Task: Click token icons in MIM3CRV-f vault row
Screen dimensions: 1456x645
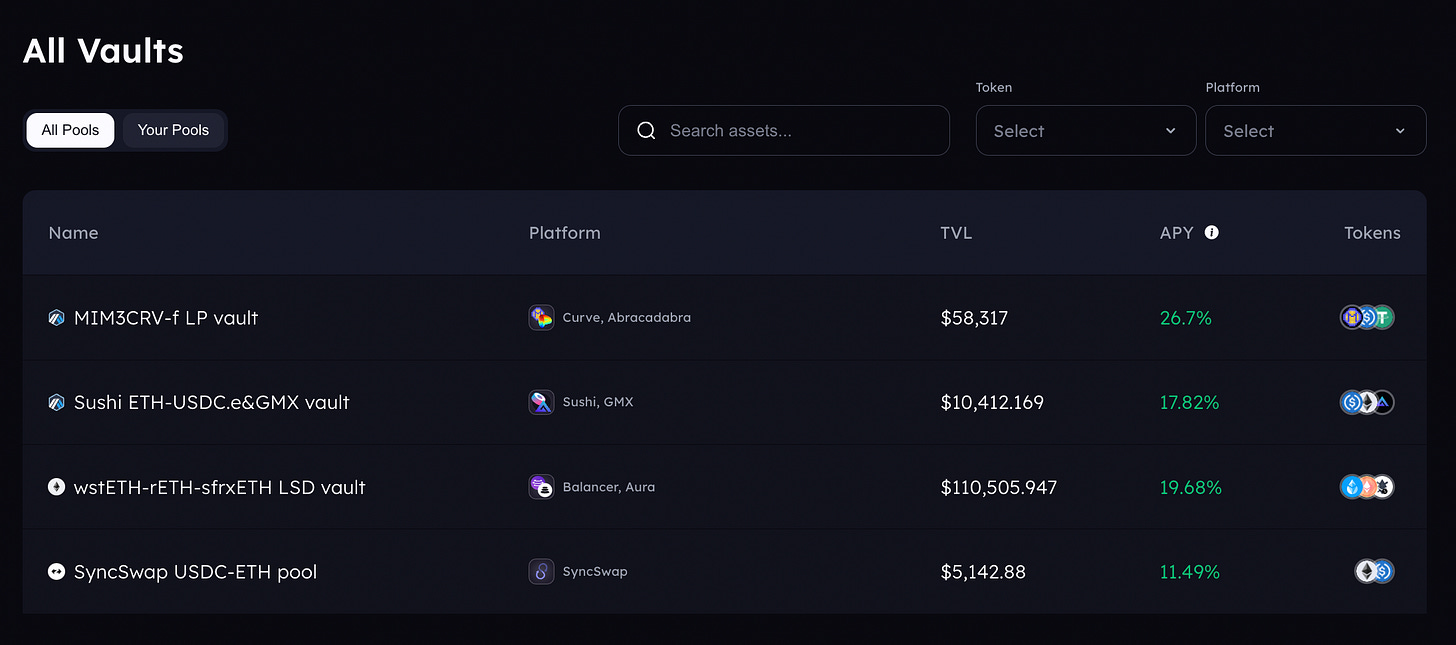Action: (x=1367, y=318)
